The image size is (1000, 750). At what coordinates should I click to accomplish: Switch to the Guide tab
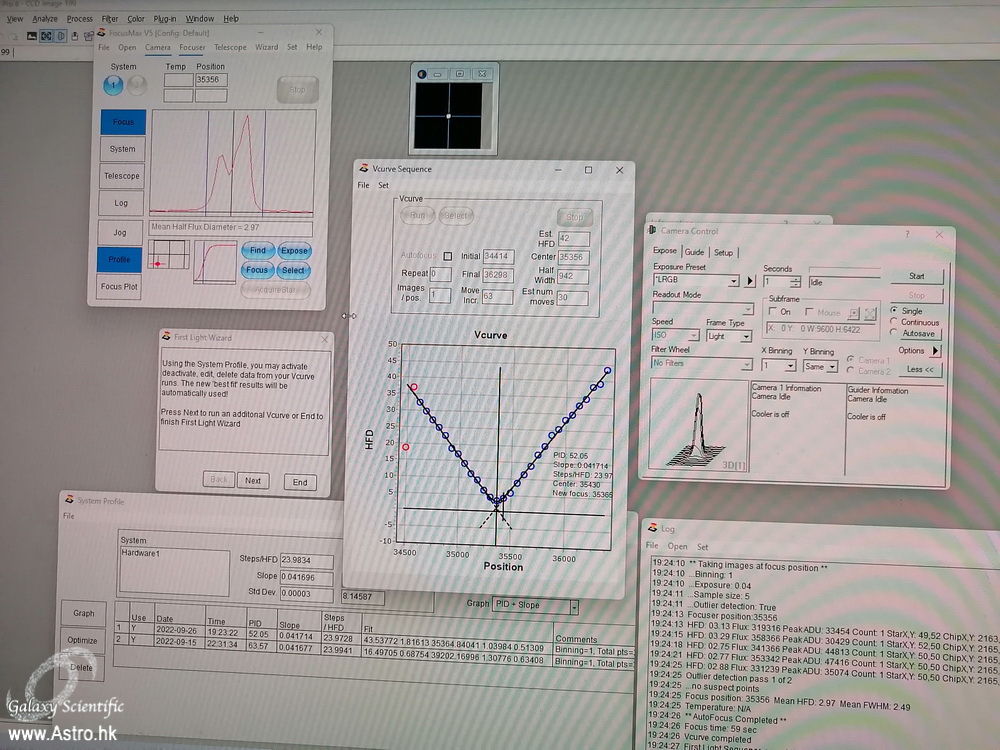pyautogui.click(x=694, y=252)
